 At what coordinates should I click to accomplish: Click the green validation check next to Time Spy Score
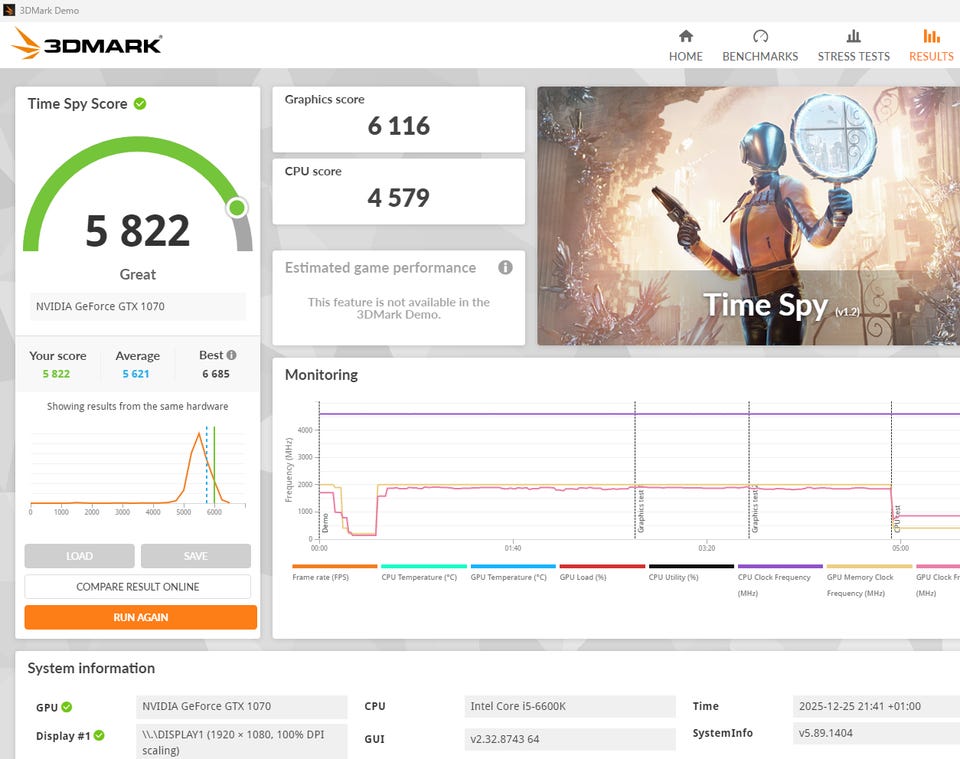point(140,103)
